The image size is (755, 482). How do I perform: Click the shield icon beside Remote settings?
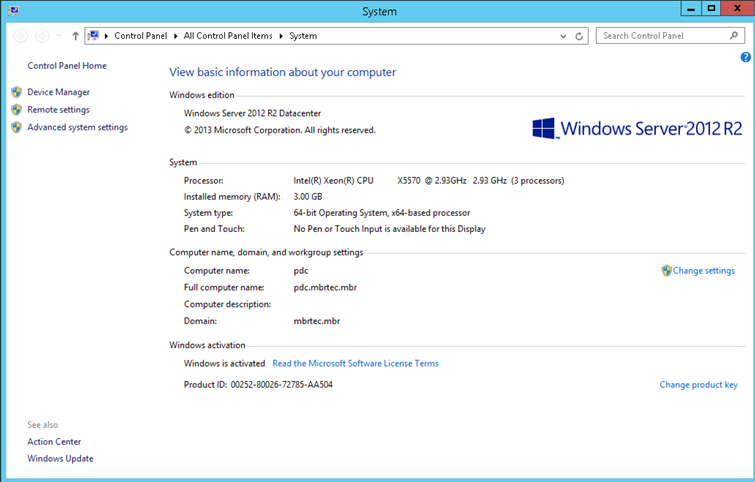pyautogui.click(x=17, y=110)
